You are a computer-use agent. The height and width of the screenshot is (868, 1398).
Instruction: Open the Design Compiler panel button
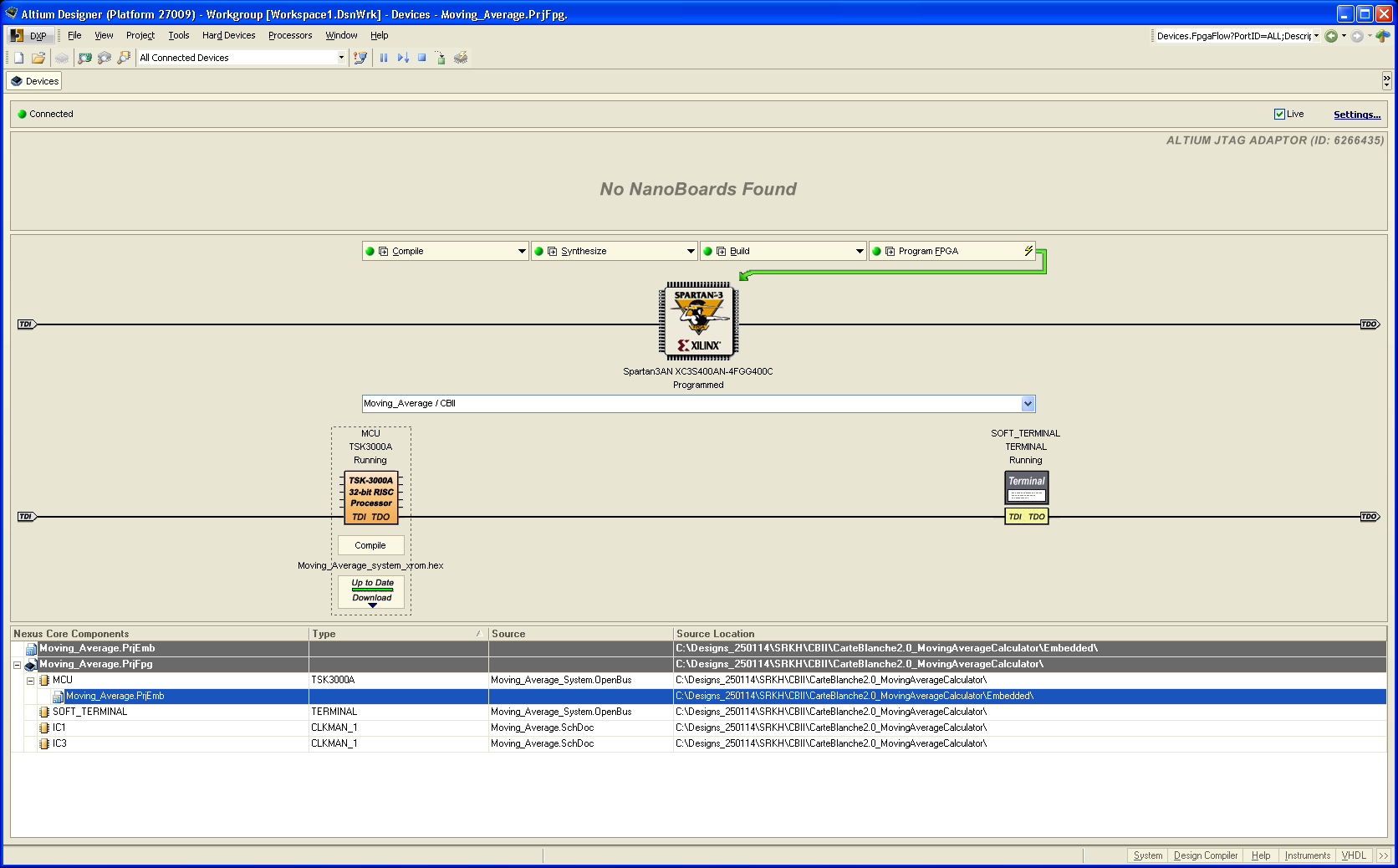point(1206,855)
